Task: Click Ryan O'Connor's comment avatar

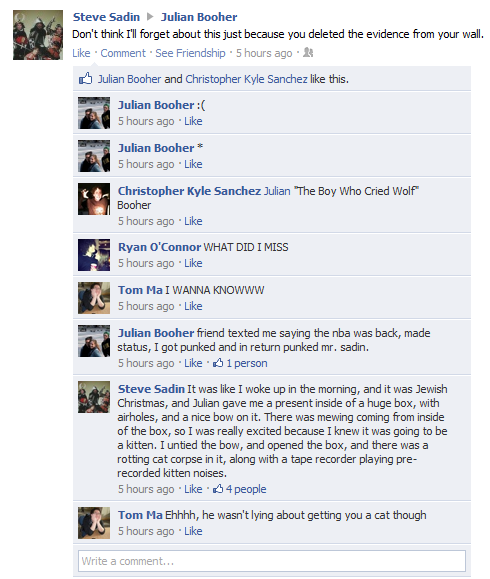Action: pyautogui.click(x=94, y=255)
